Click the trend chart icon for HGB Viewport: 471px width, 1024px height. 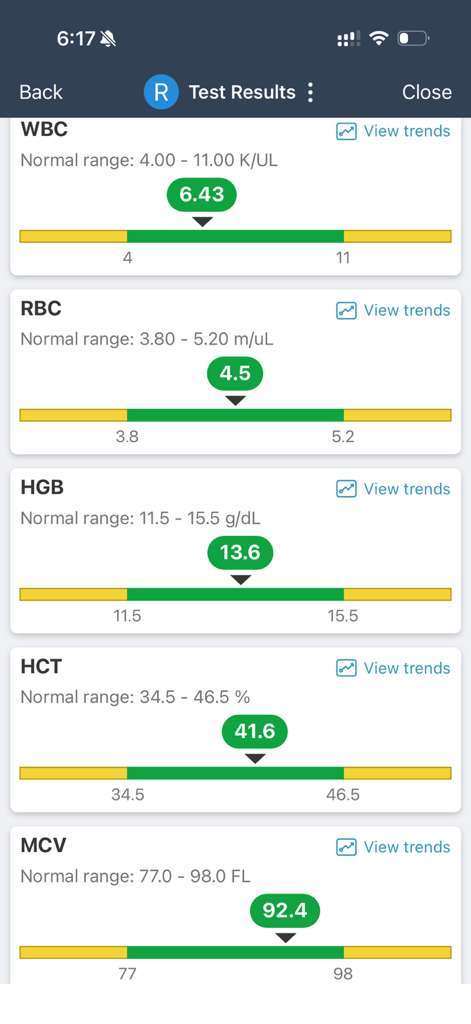346,489
